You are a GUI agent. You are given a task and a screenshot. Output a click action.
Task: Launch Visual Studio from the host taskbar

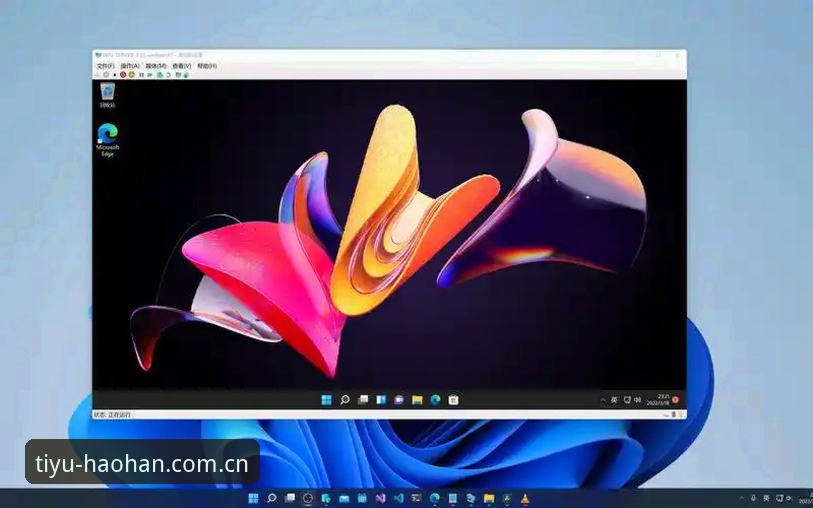point(381,498)
